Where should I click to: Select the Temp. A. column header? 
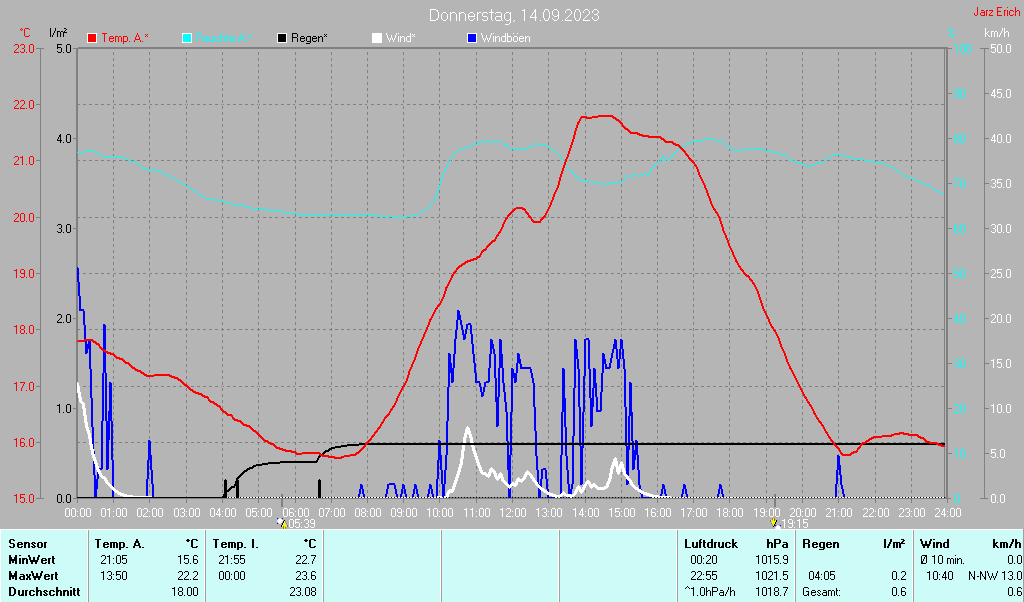tap(119, 544)
